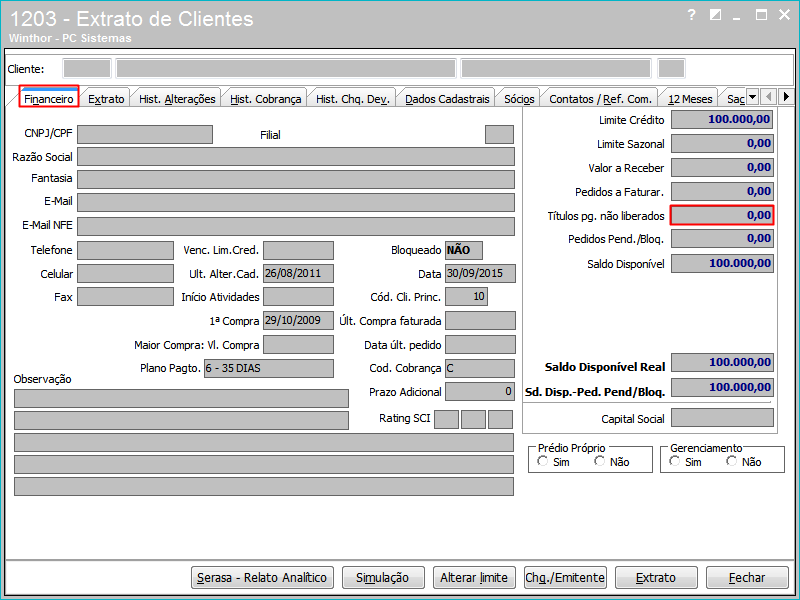Click the Limite Crédito value field
Viewport: 800px width, 600px height.
pyautogui.click(x=722, y=120)
